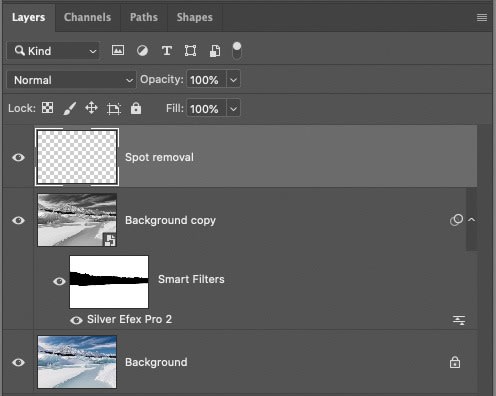Filter for adjustment layers icon

point(142,51)
